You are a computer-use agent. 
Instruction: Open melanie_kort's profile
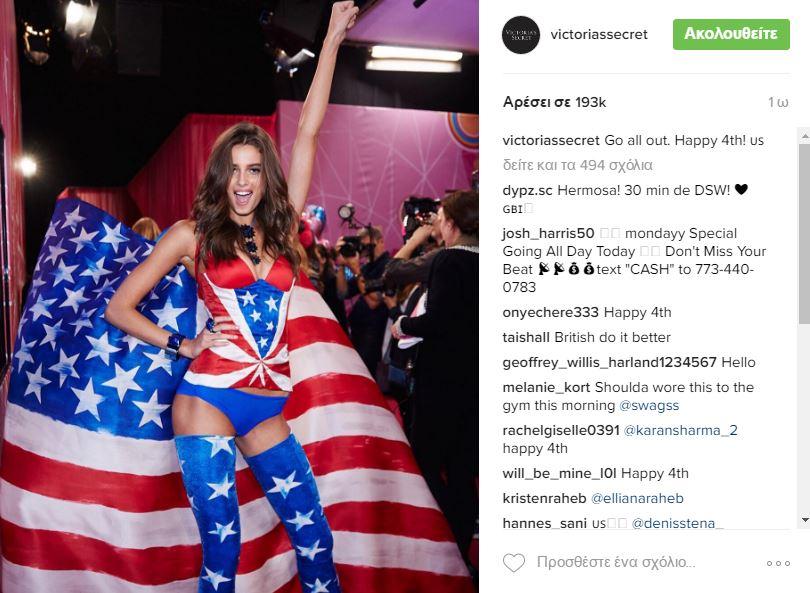click(546, 387)
